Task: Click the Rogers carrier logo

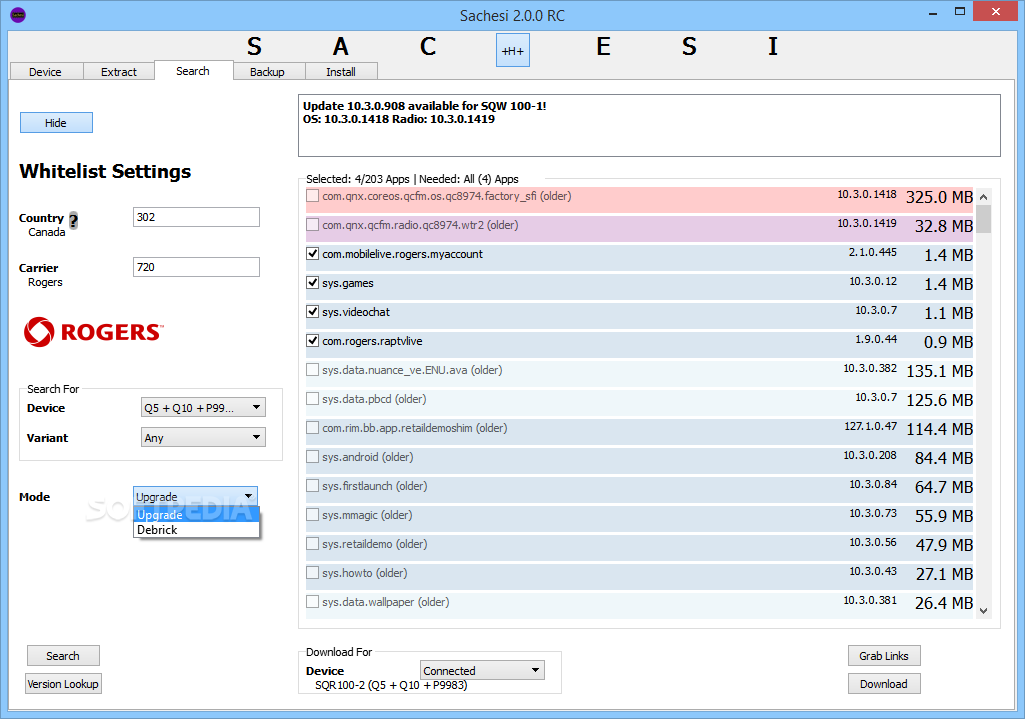Action: (93, 332)
